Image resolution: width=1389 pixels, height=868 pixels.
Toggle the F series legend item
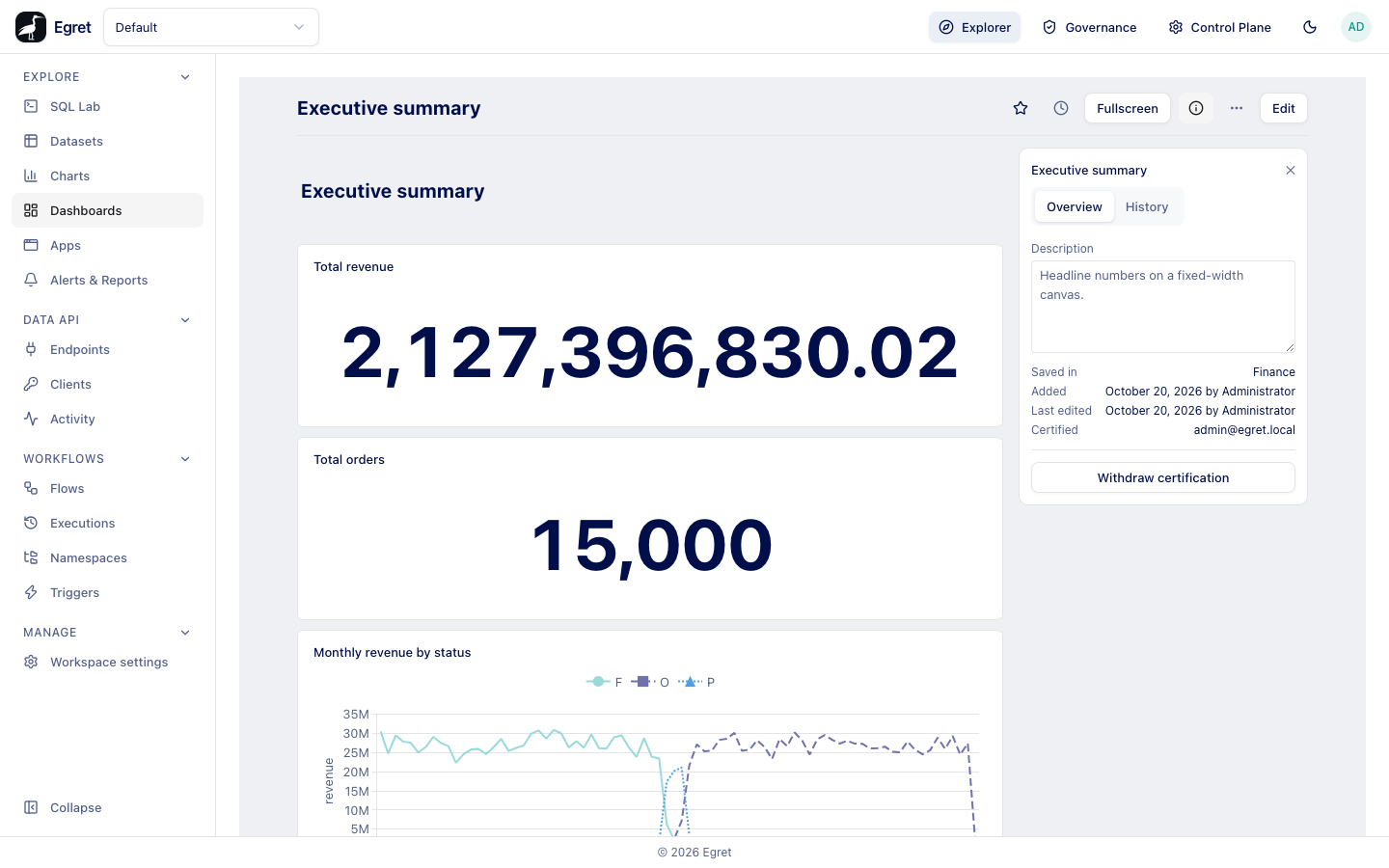click(x=604, y=682)
